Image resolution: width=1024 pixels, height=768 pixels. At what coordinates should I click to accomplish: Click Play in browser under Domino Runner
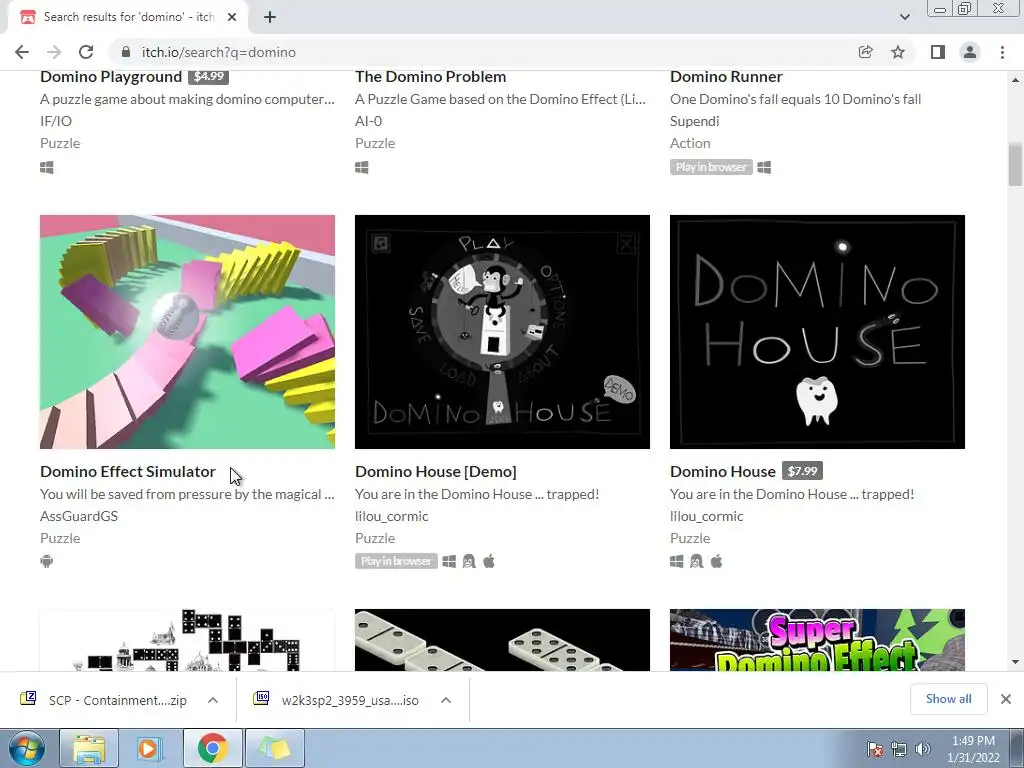coord(711,167)
